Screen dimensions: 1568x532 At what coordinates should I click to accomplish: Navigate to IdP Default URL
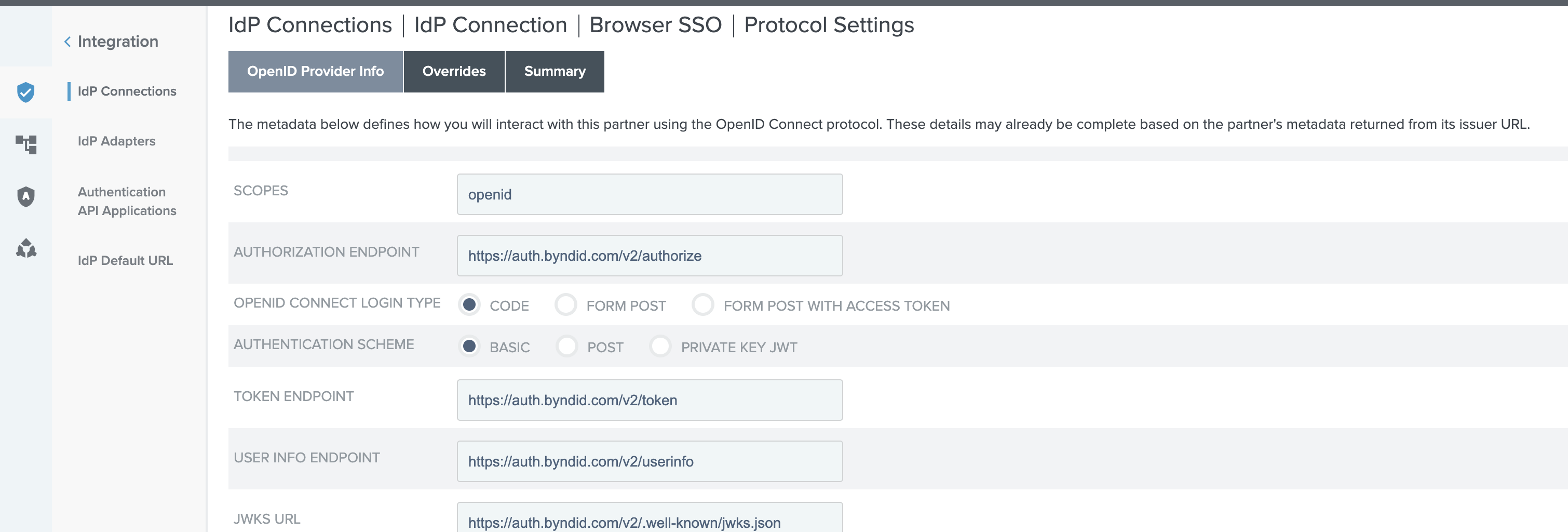point(125,260)
